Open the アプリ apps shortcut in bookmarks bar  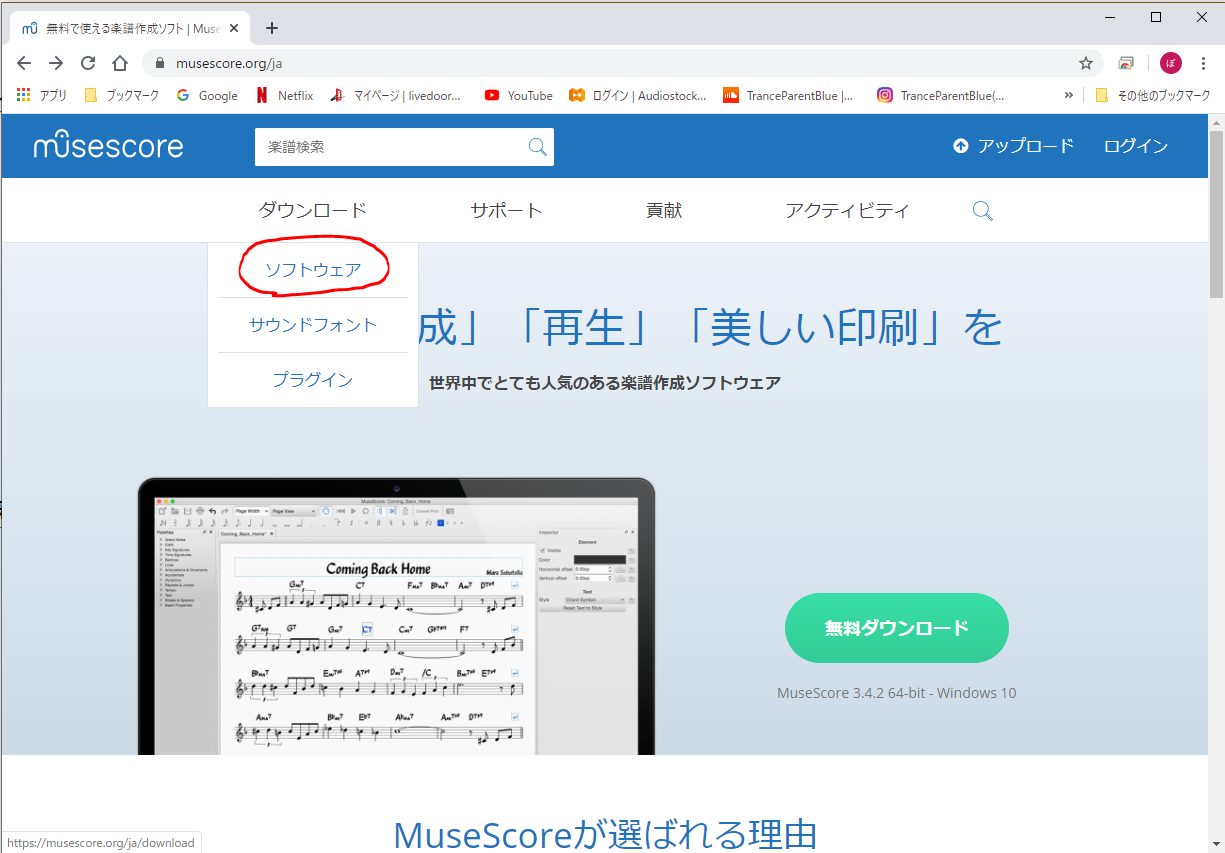tap(41, 95)
